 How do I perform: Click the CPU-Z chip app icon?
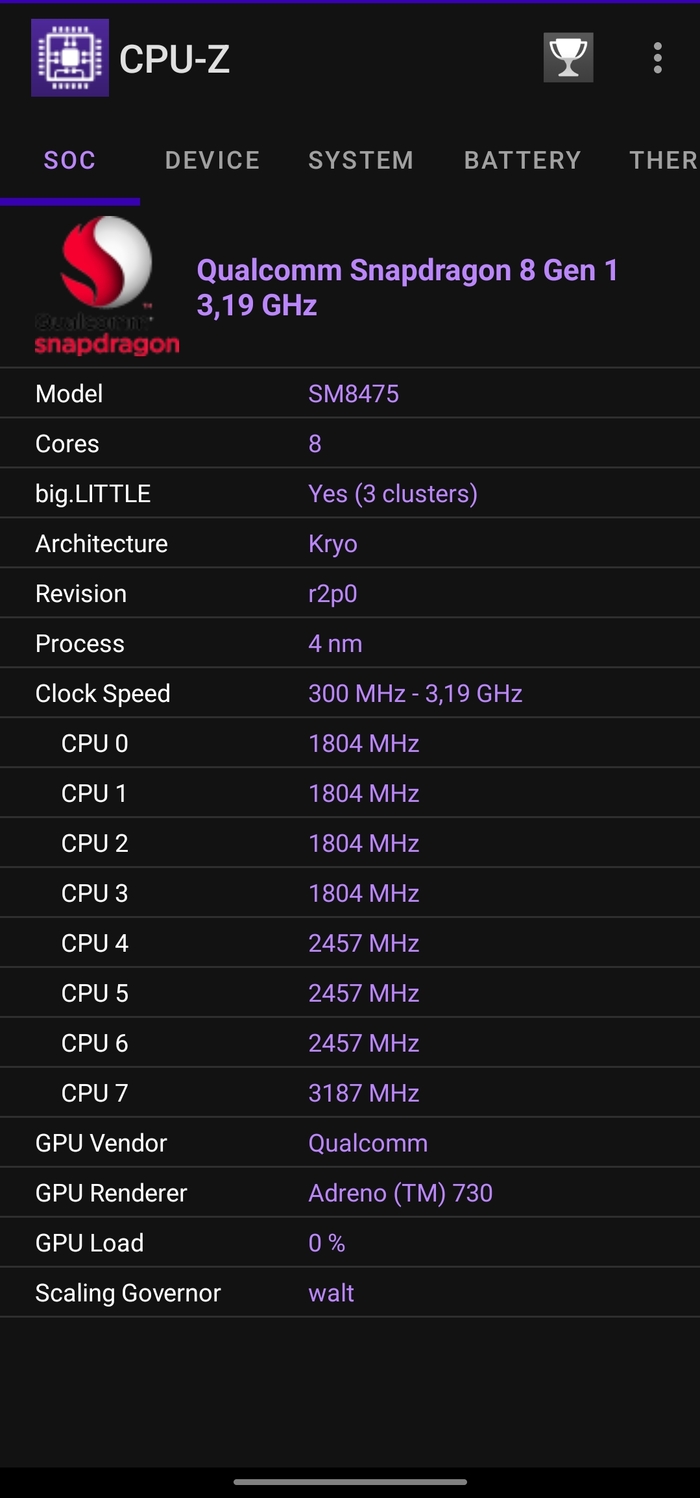(70, 58)
